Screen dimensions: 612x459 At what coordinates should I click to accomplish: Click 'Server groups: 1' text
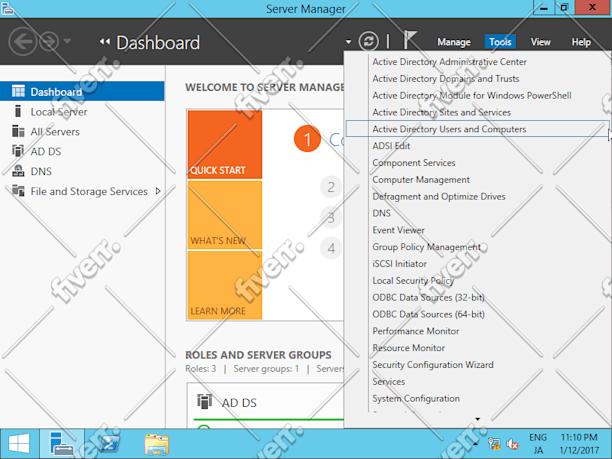(x=266, y=368)
